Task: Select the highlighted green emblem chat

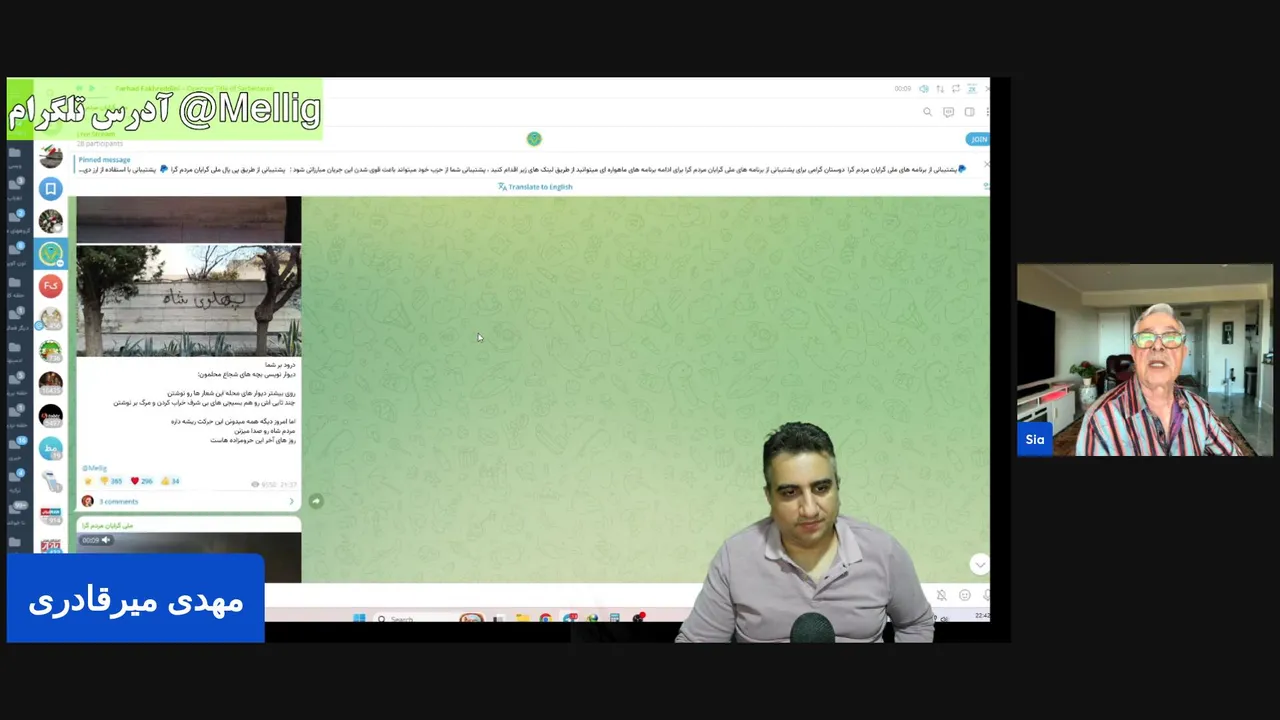Action: [51, 253]
